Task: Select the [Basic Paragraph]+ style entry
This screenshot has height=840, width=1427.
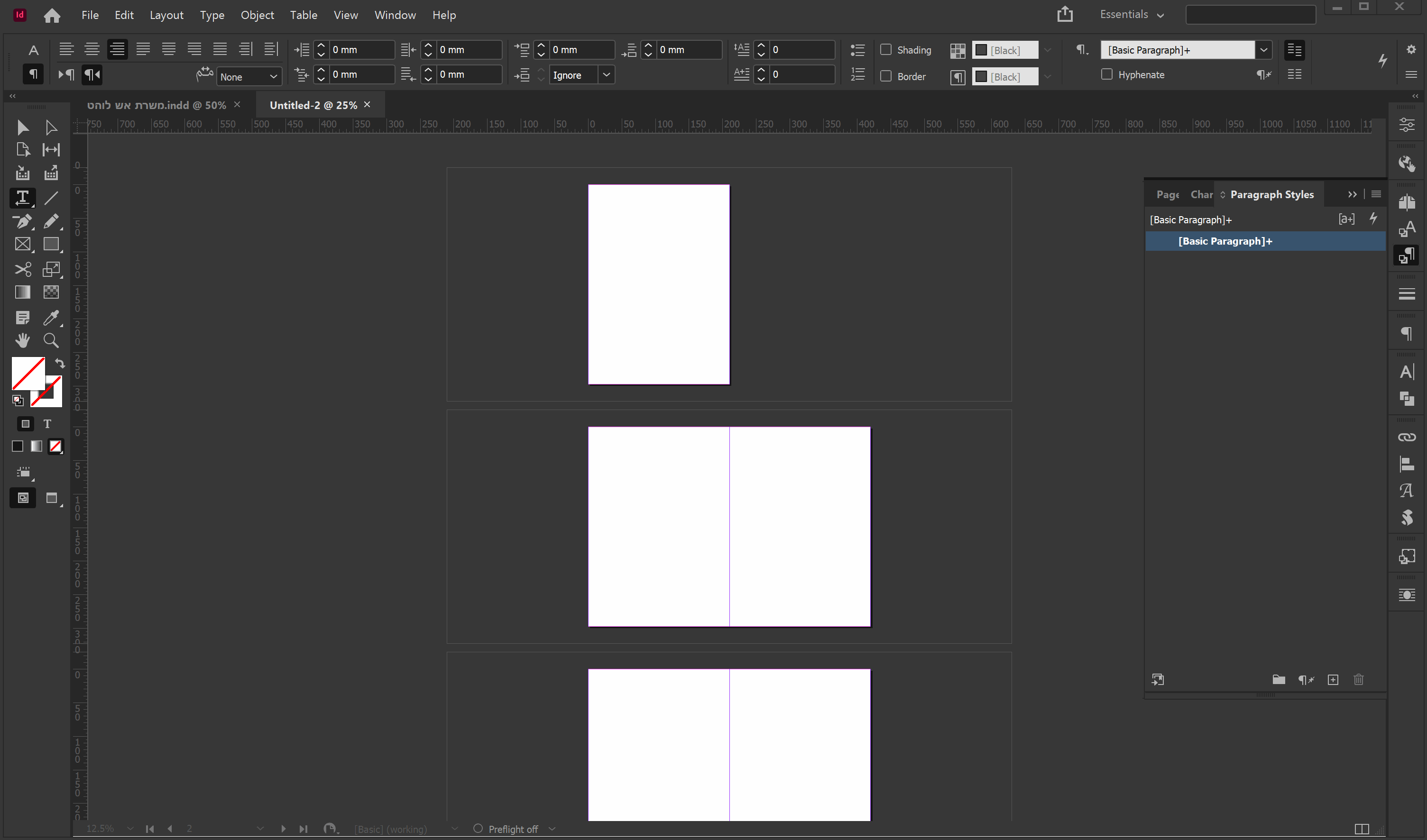Action: click(x=1225, y=241)
